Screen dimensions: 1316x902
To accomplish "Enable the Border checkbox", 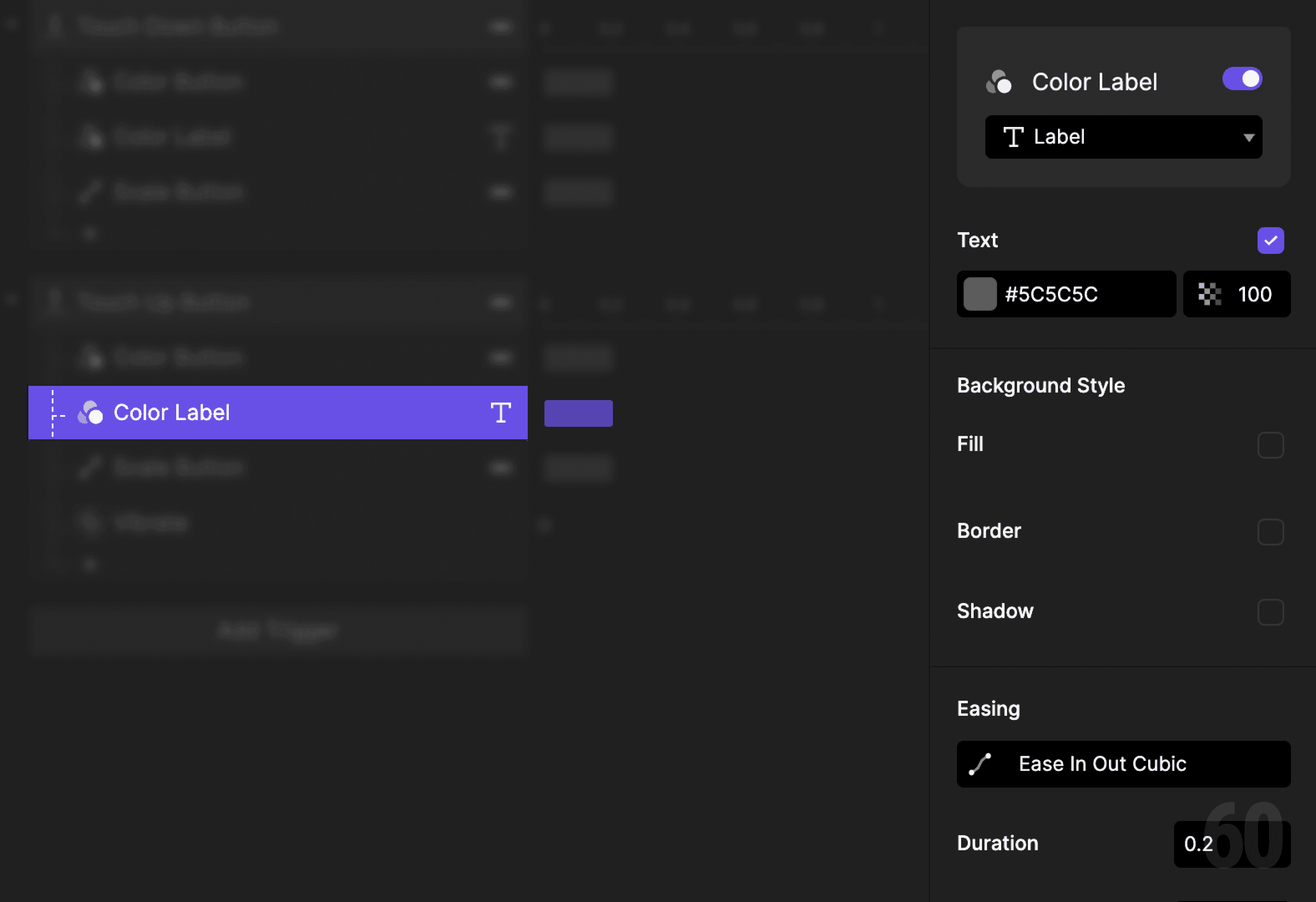I will (x=1270, y=531).
